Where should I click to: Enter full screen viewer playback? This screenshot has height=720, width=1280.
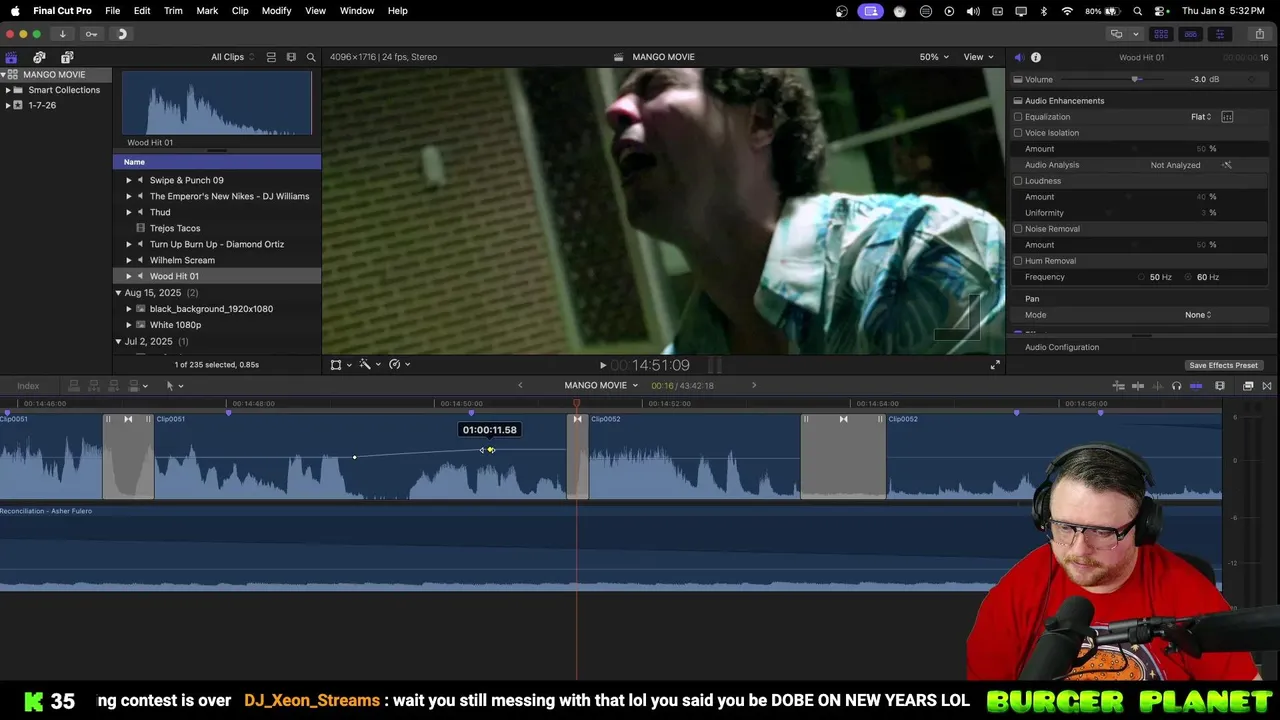(x=995, y=365)
